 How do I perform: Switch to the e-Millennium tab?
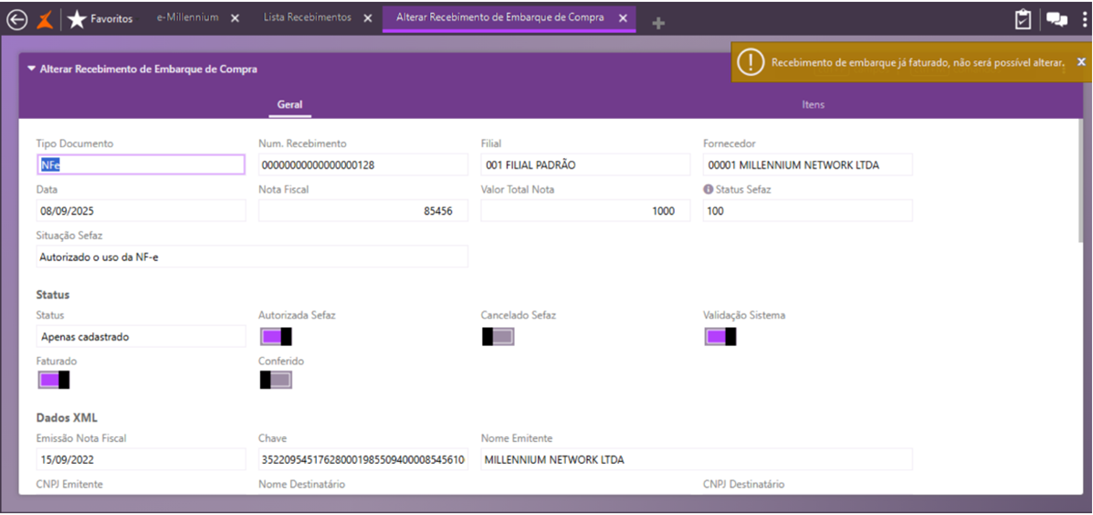pos(187,18)
